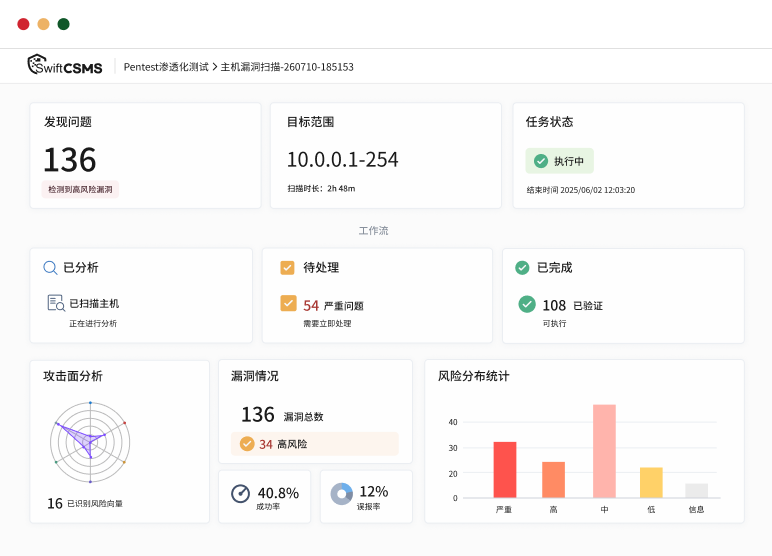
Task: Open Pentest渗透化测试 breadcrumb item
Action: pyautogui.click(x=166, y=67)
